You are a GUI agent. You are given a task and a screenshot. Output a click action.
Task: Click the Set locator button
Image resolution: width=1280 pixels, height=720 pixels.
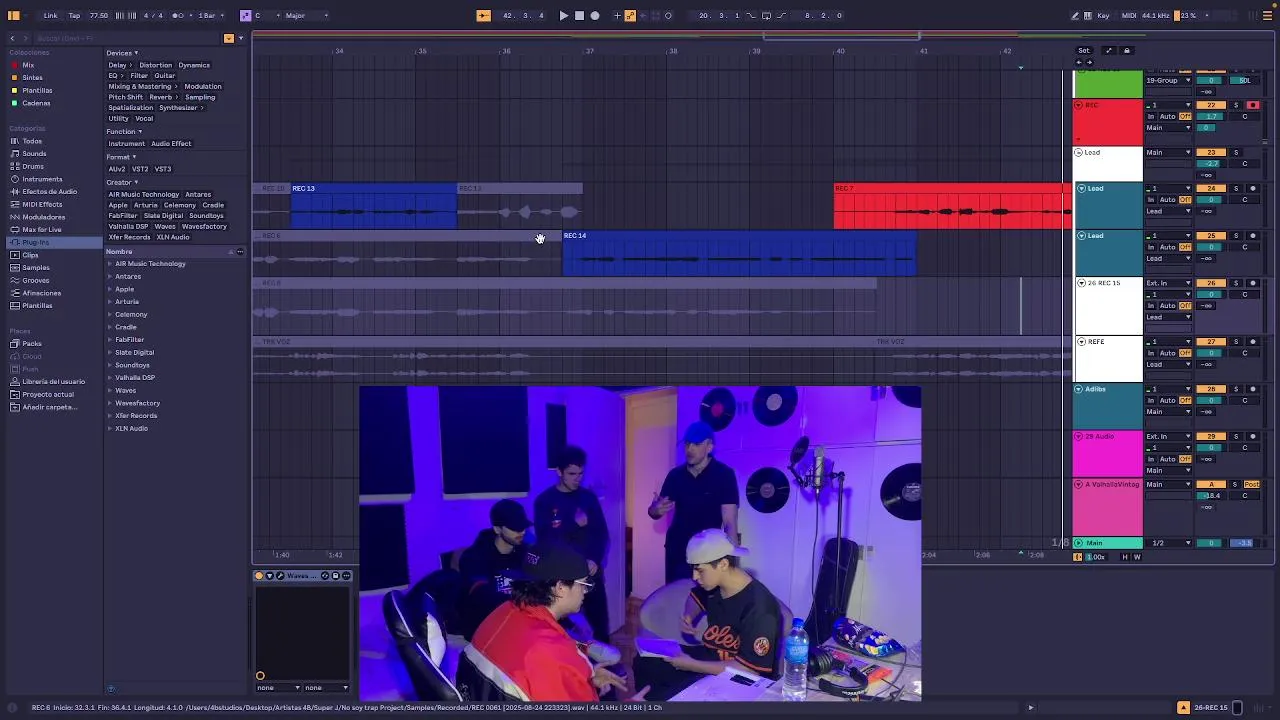tap(1084, 50)
